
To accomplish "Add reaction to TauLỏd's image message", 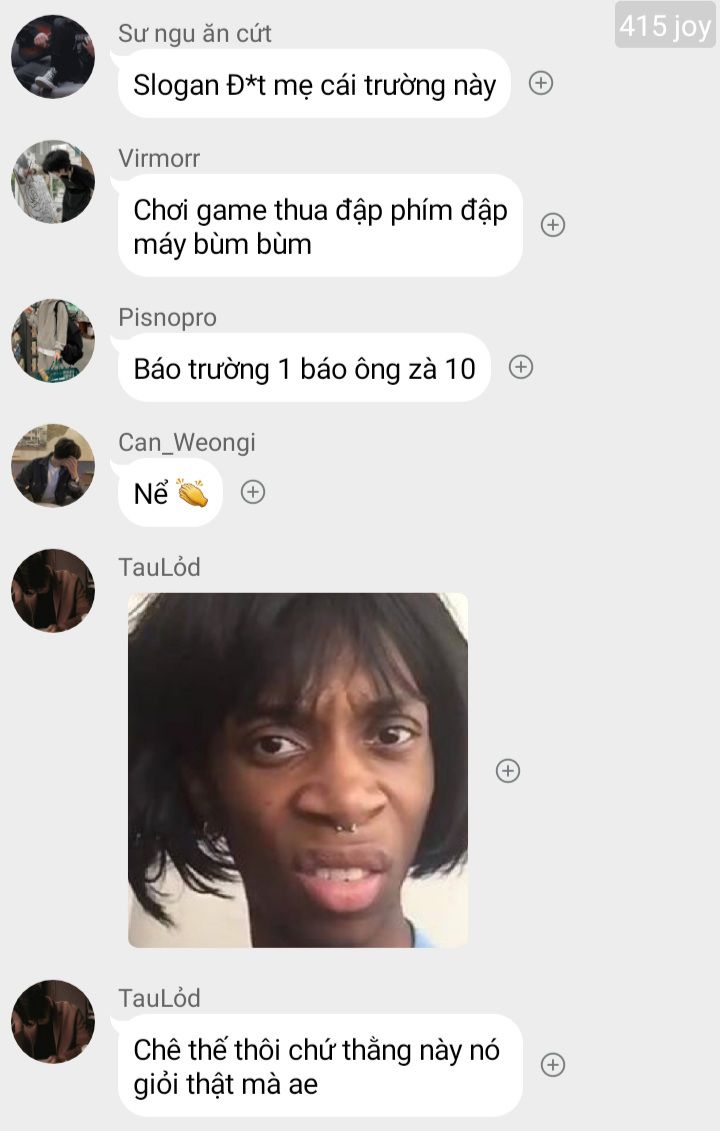I will (x=508, y=770).
